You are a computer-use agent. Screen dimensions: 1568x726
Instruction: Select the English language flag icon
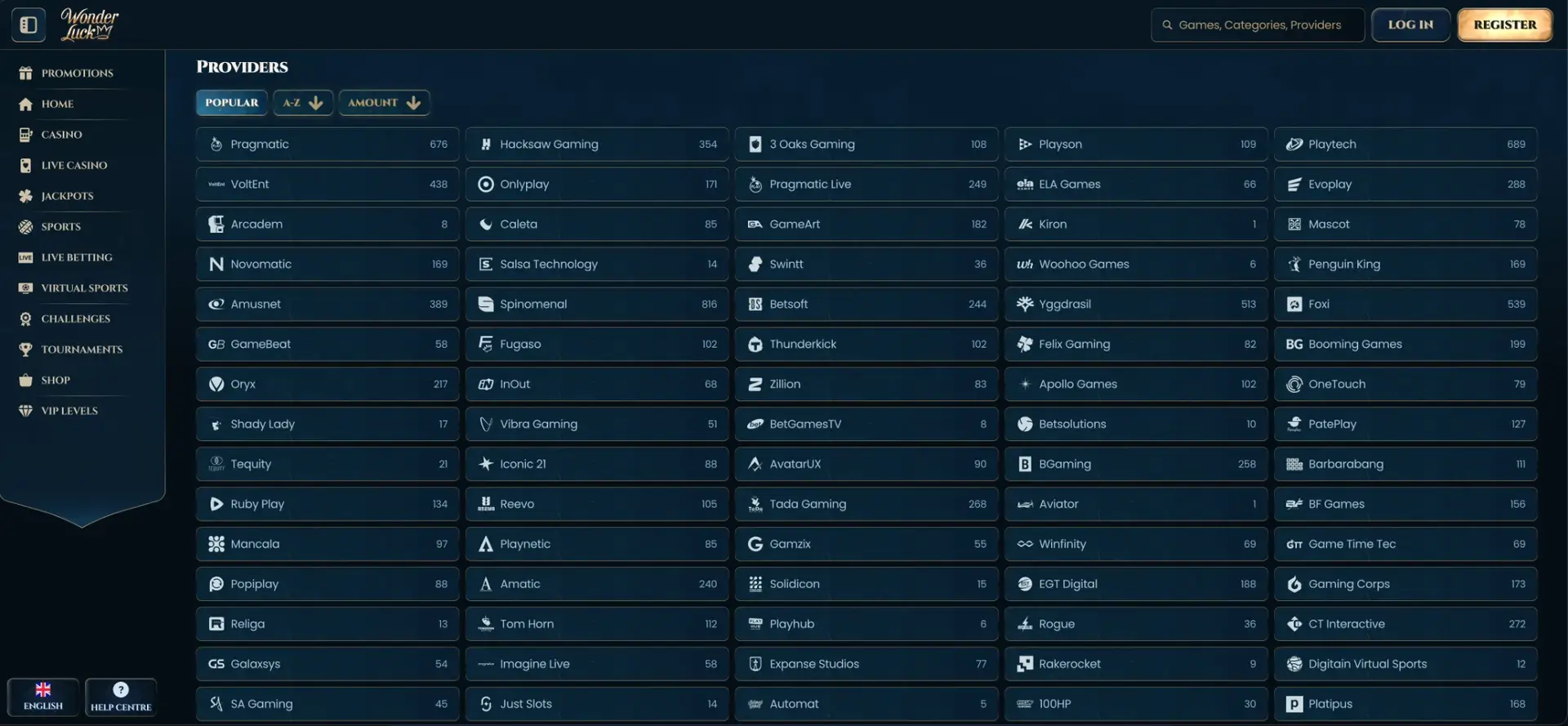point(43,689)
